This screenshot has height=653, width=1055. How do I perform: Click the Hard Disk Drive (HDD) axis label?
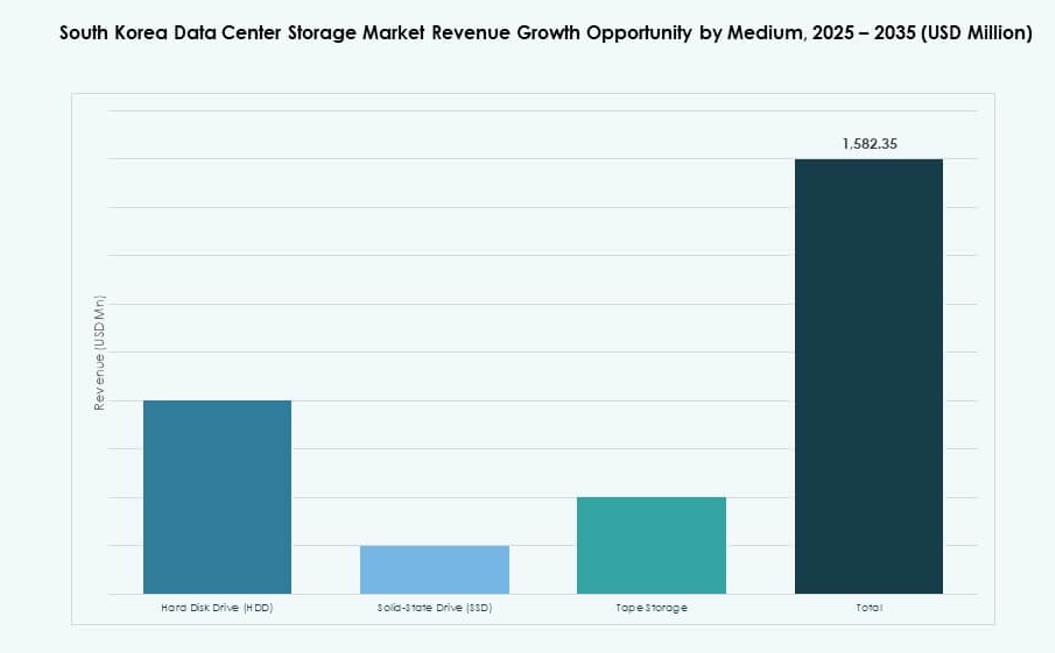(216, 606)
